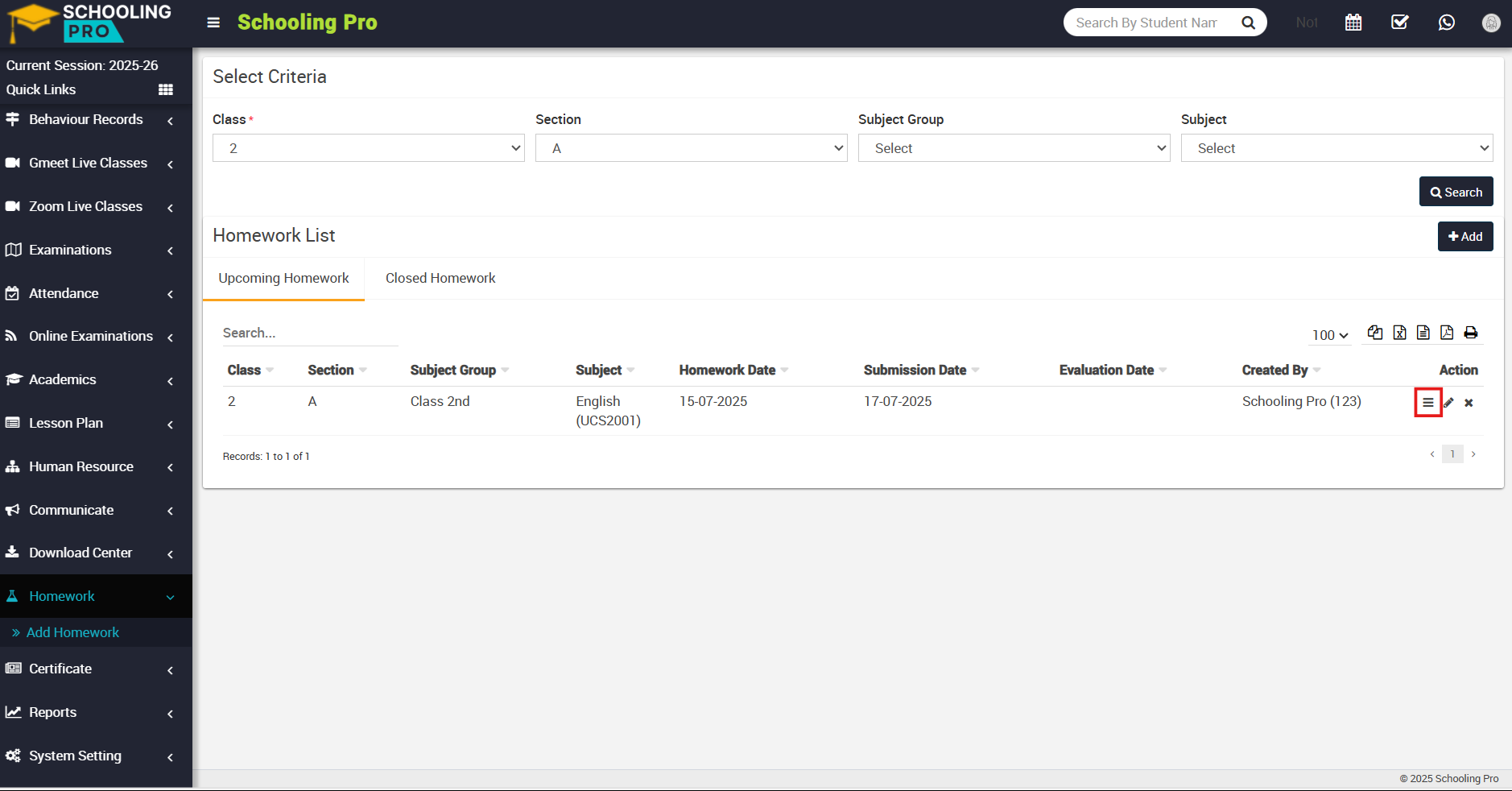Image resolution: width=1512 pixels, height=791 pixels.
Task: Collapse the Homework menu
Action: (96, 596)
